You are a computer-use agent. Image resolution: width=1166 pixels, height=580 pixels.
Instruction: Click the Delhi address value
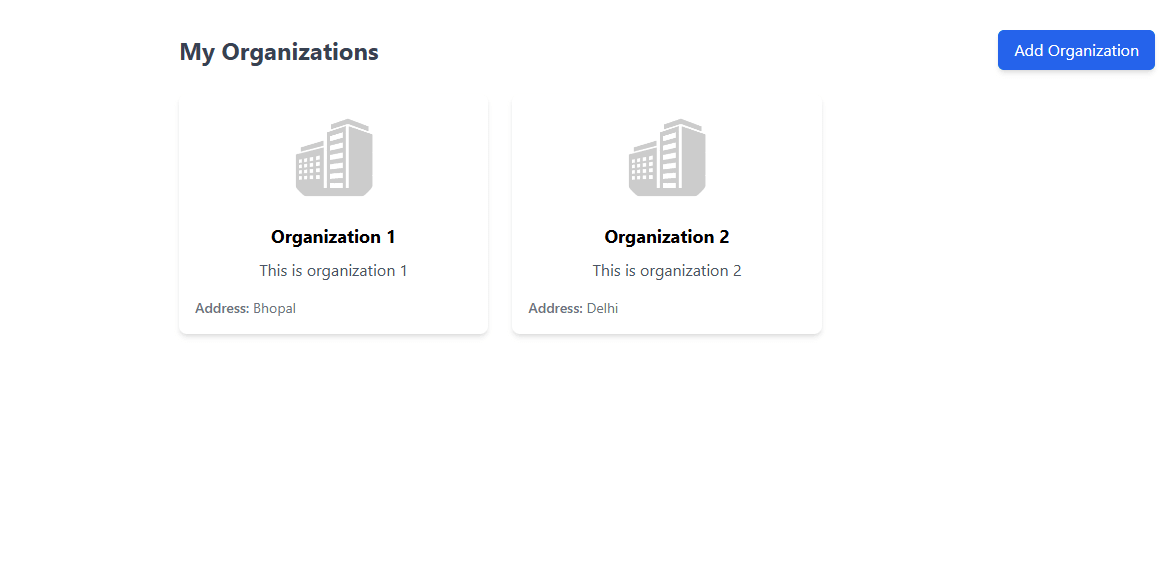pos(603,309)
